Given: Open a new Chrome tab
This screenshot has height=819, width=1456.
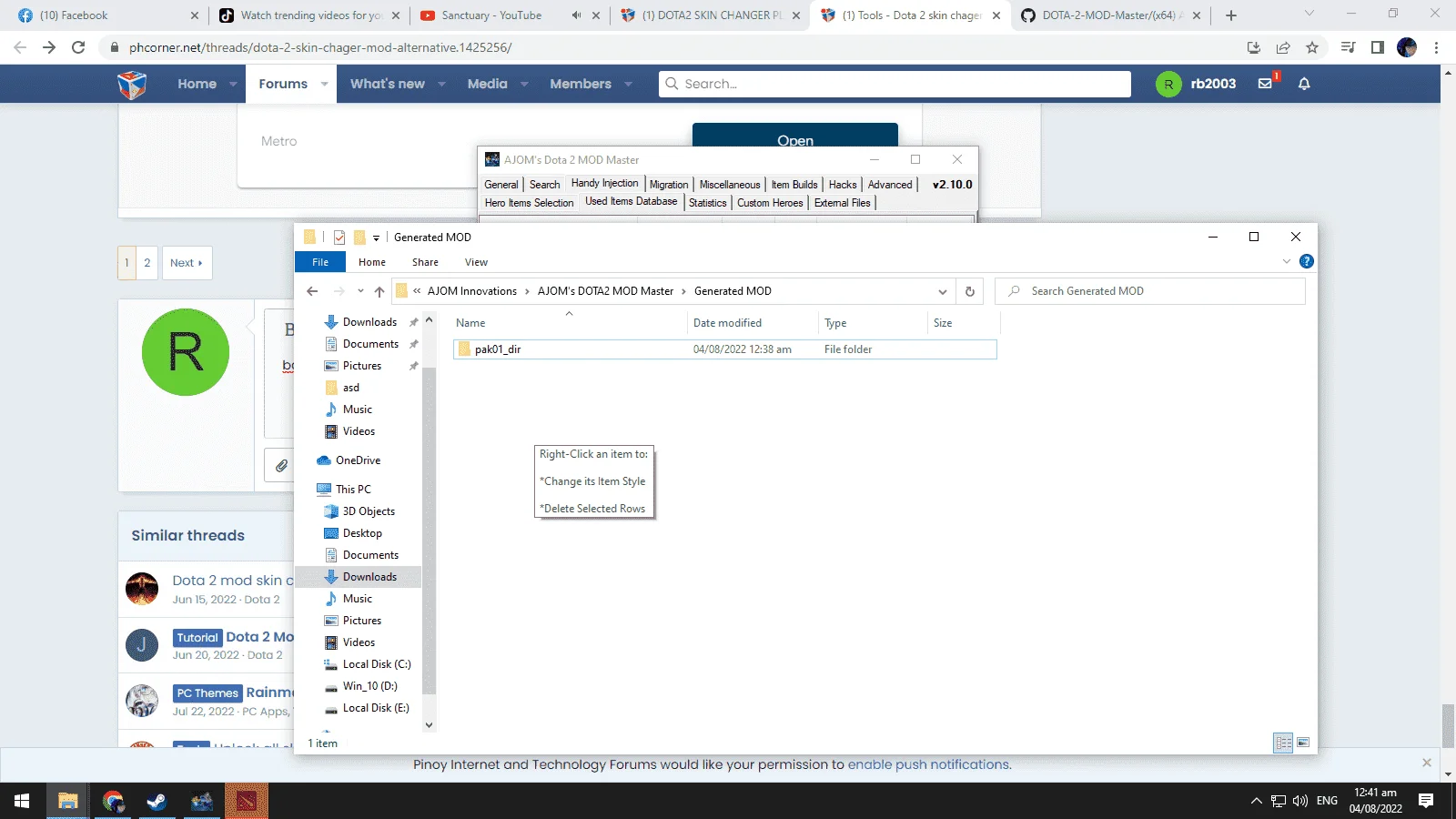Looking at the screenshot, I should [x=1231, y=15].
